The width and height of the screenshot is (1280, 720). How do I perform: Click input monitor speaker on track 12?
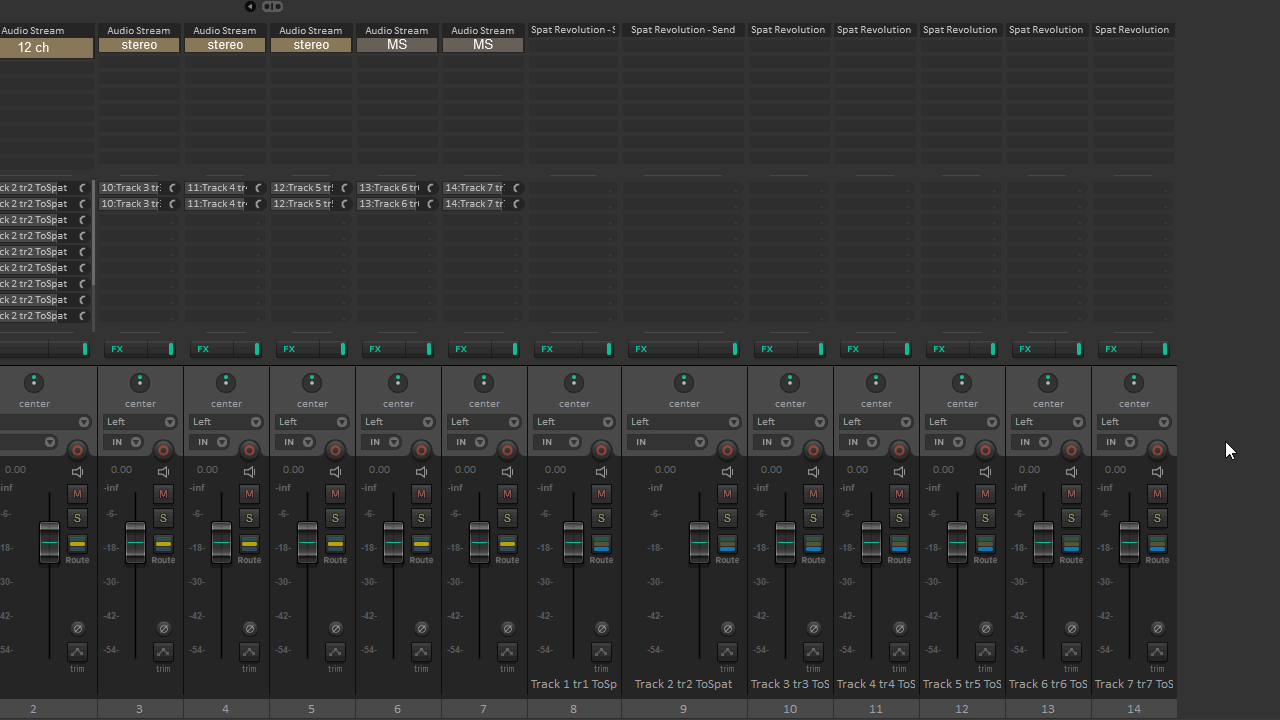[x=985, y=472]
